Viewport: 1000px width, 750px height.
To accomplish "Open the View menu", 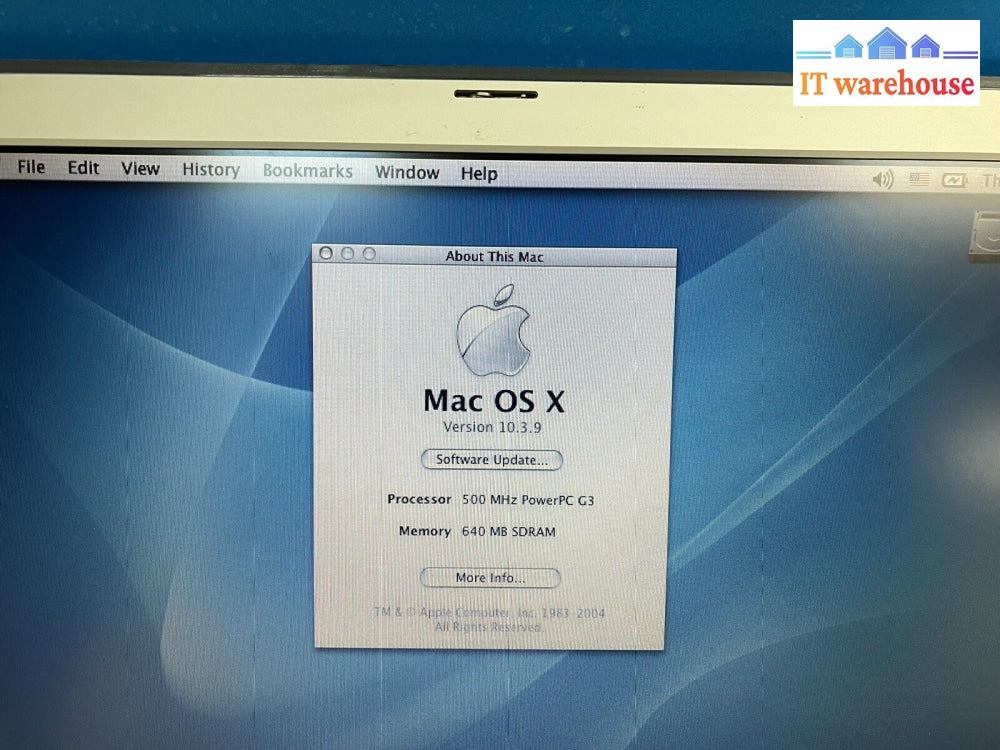I will 140,169.
